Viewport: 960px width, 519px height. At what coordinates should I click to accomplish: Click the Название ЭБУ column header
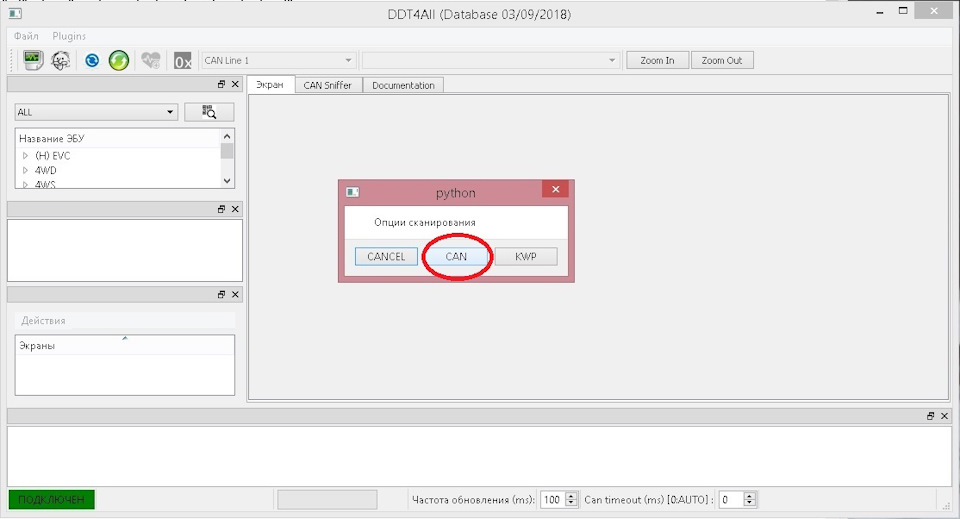118,138
